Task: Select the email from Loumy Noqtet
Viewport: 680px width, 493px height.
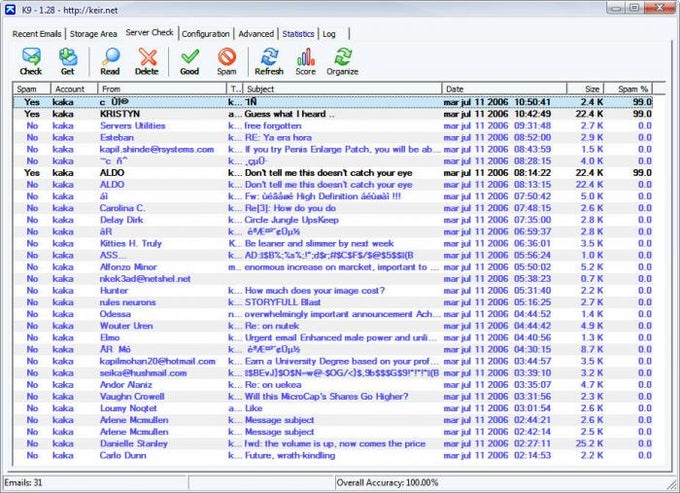Action: [333, 408]
